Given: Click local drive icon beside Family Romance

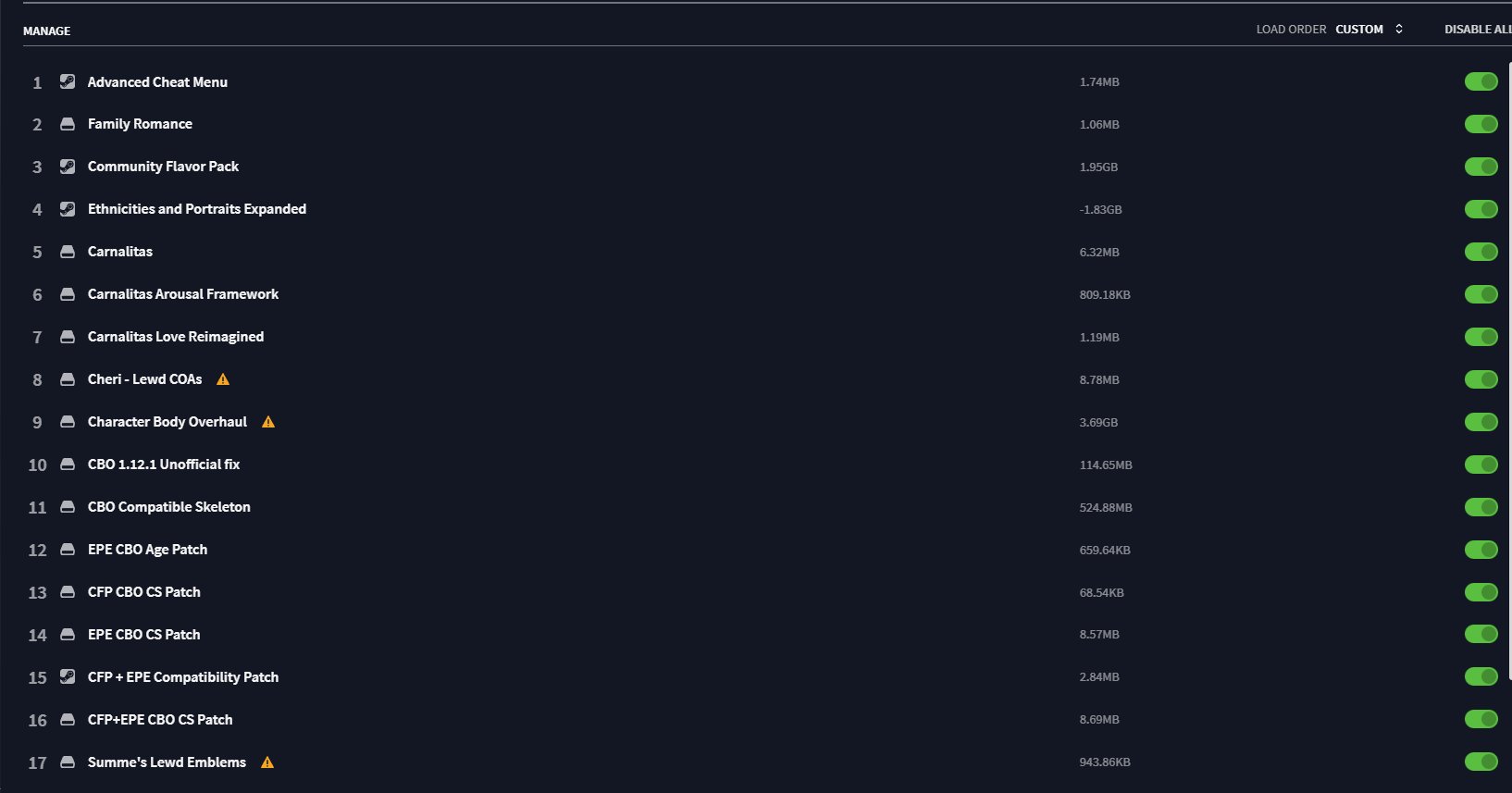Looking at the screenshot, I should coord(68,124).
